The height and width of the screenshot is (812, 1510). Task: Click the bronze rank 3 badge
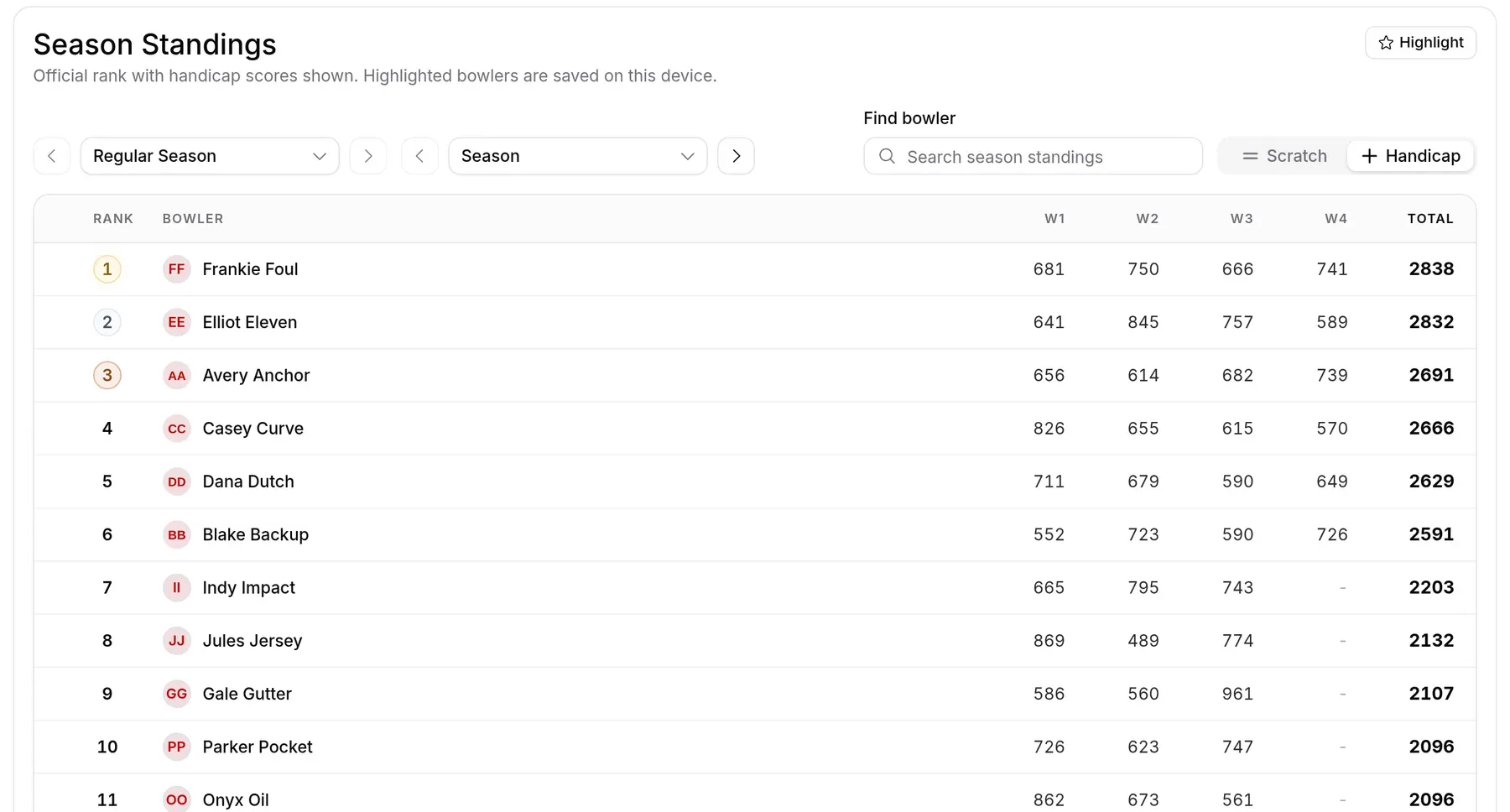pyautogui.click(x=107, y=375)
